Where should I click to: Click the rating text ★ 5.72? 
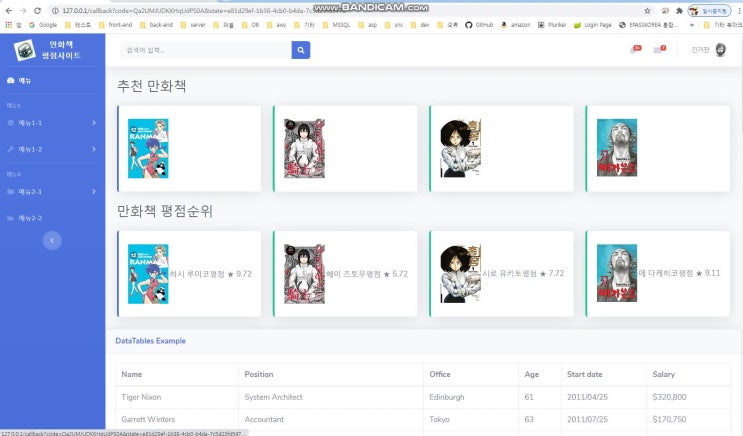pyautogui.click(x=396, y=274)
